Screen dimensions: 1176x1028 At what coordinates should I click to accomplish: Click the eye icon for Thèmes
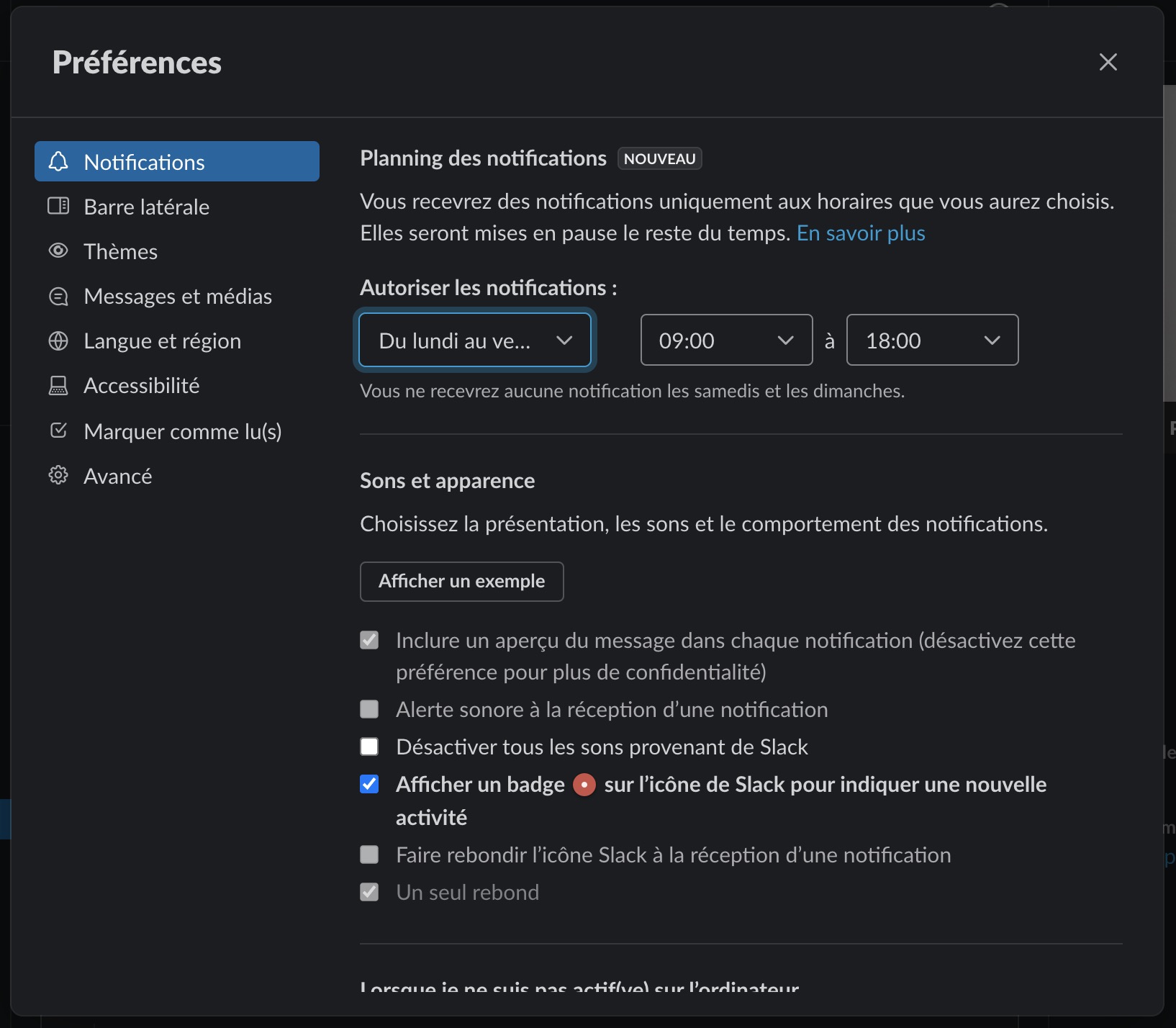(58, 251)
